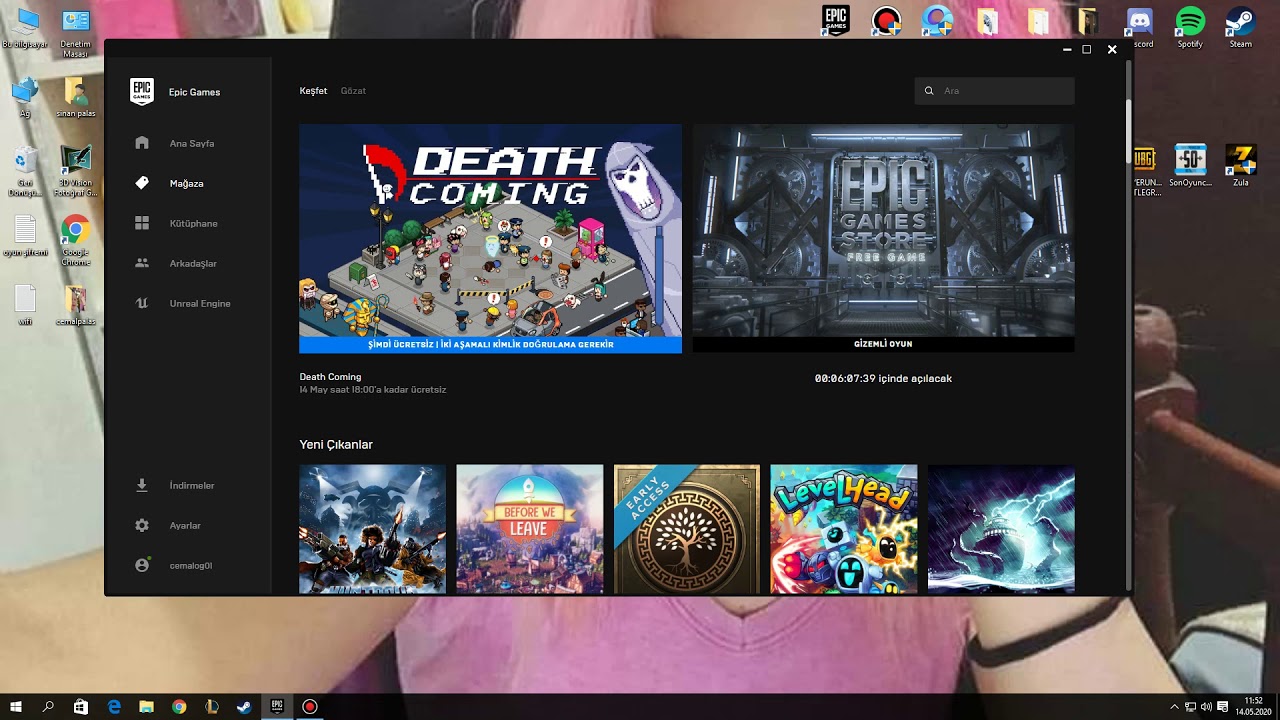Viewport: 1280px width, 720px height.
Task: Open the oyun şifremi file on the desktop
Action: pos(25,236)
